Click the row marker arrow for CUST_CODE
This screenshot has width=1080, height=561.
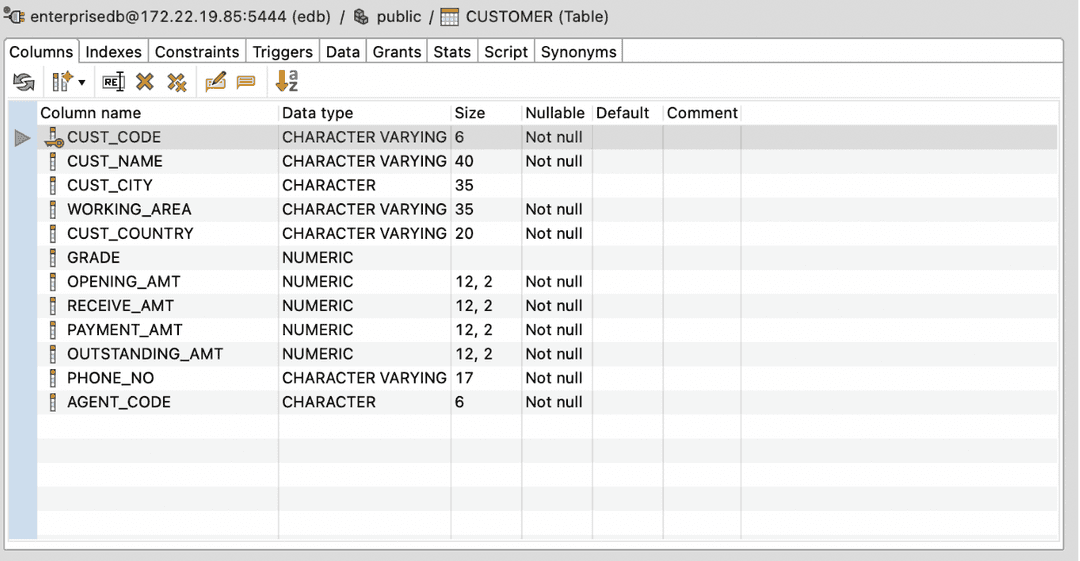point(23,138)
